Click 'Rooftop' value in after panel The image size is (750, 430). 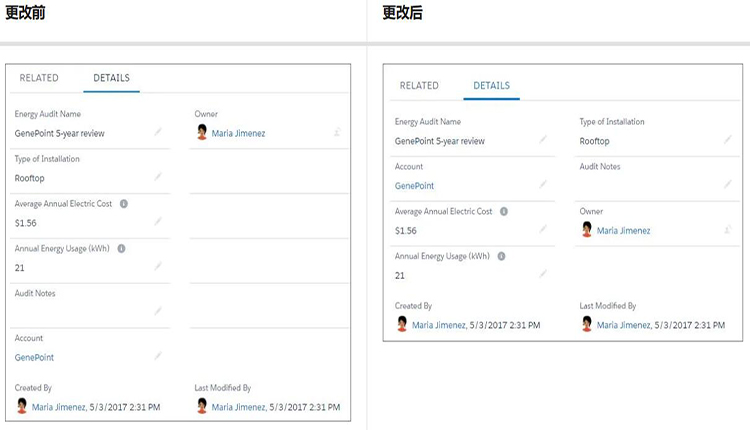tap(595, 141)
